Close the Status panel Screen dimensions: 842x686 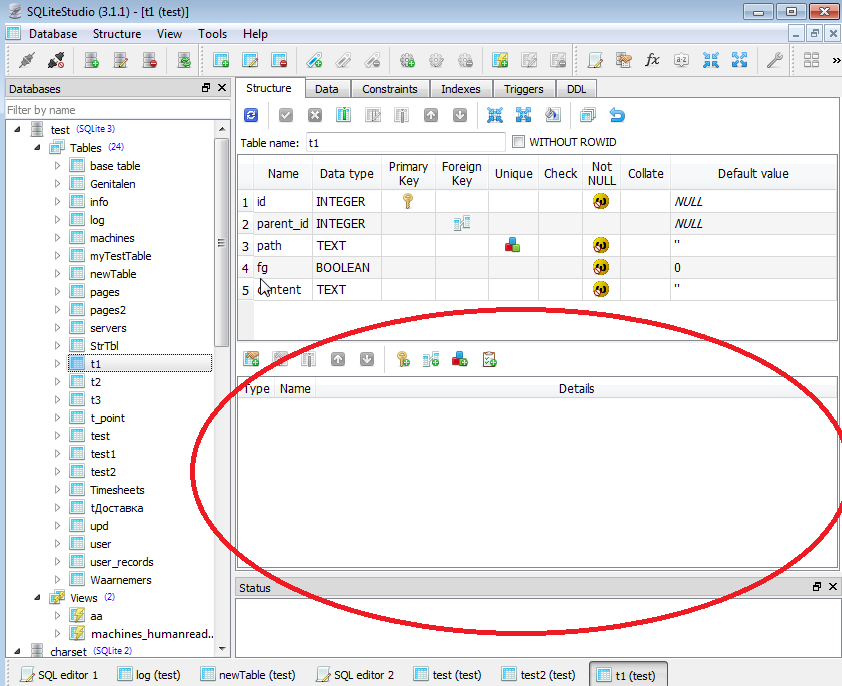coord(832,587)
